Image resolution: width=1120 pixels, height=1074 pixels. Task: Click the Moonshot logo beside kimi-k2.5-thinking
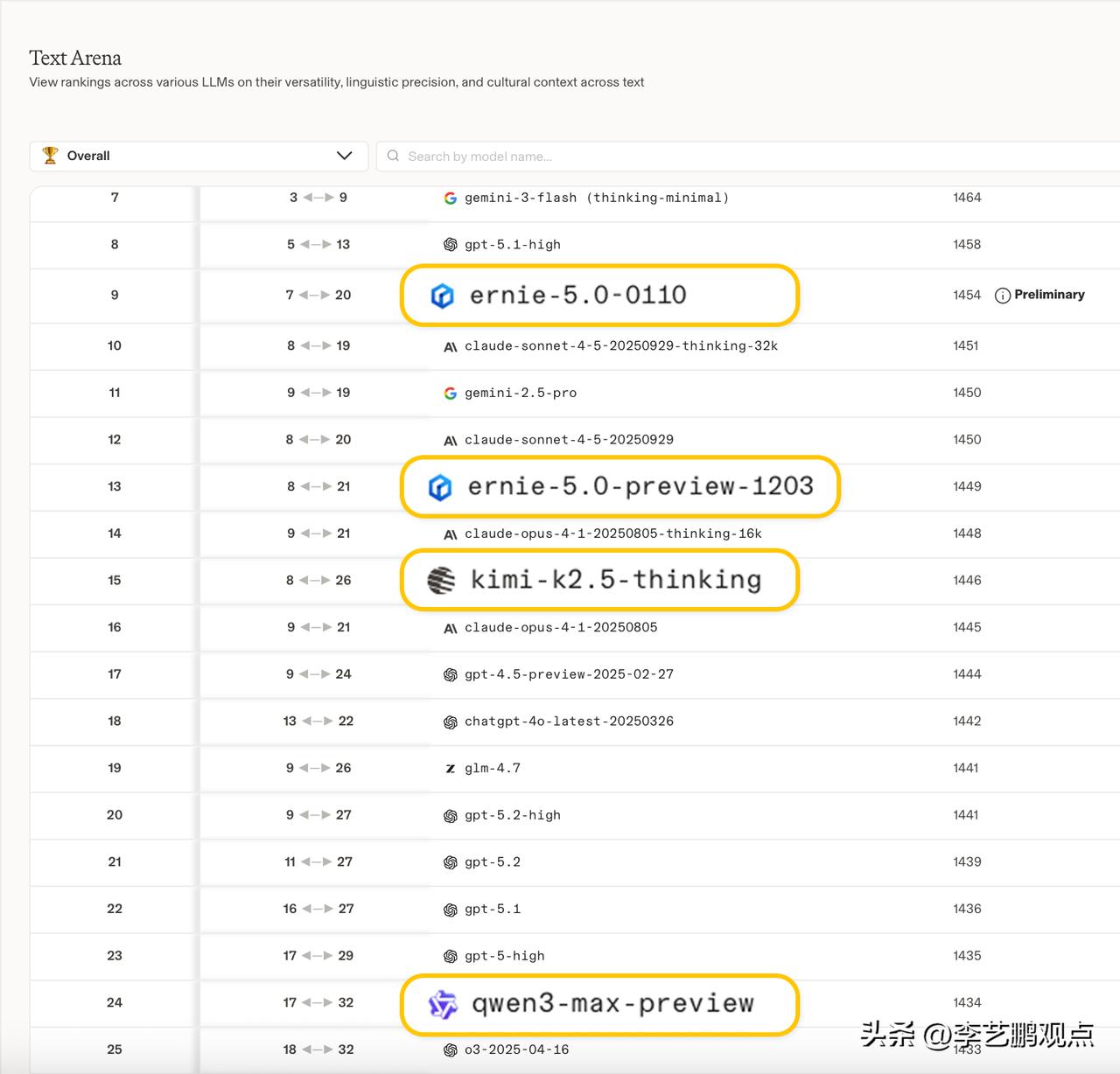(x=441, y=580)
